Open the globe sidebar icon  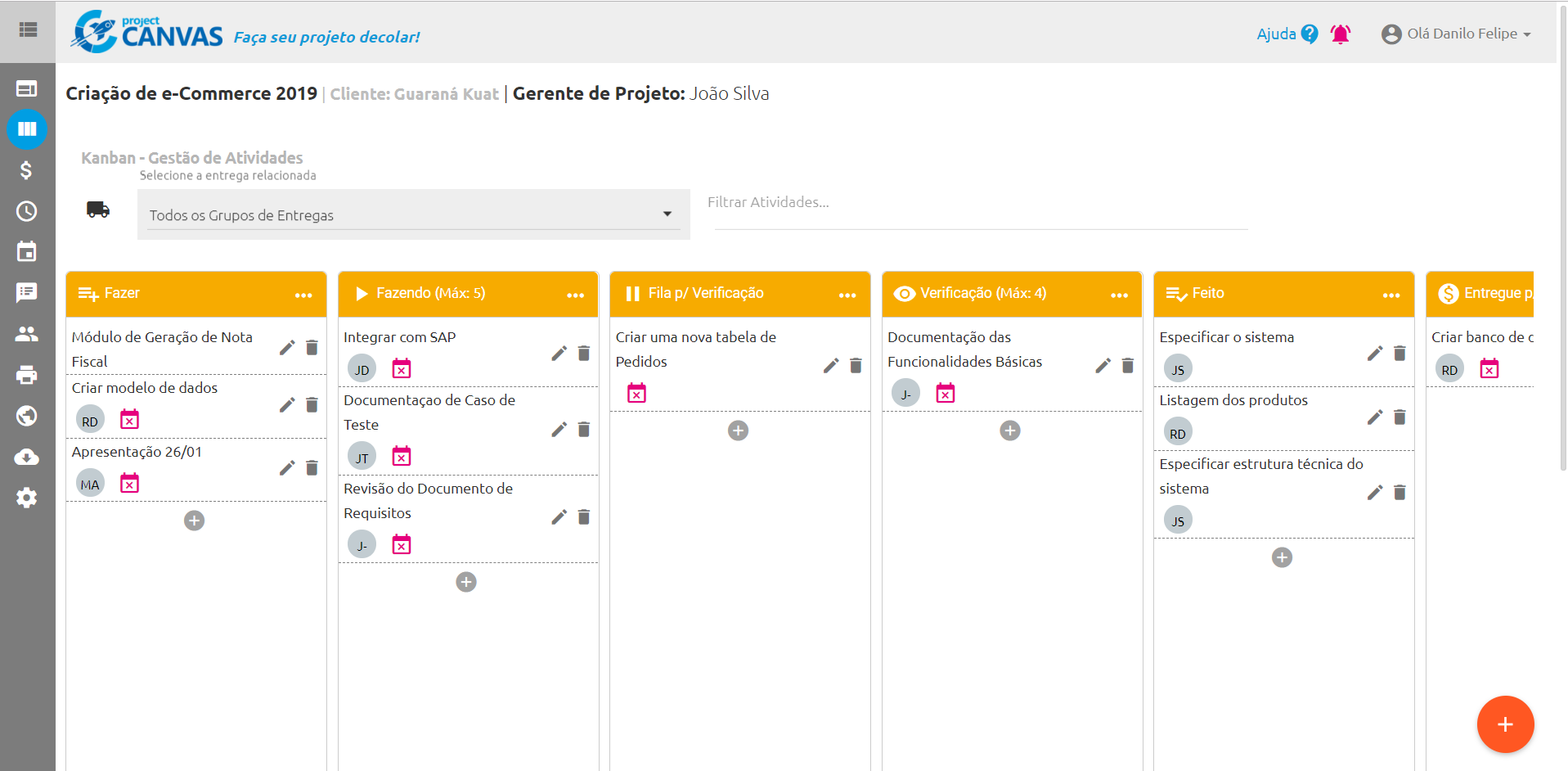[27, 416]
